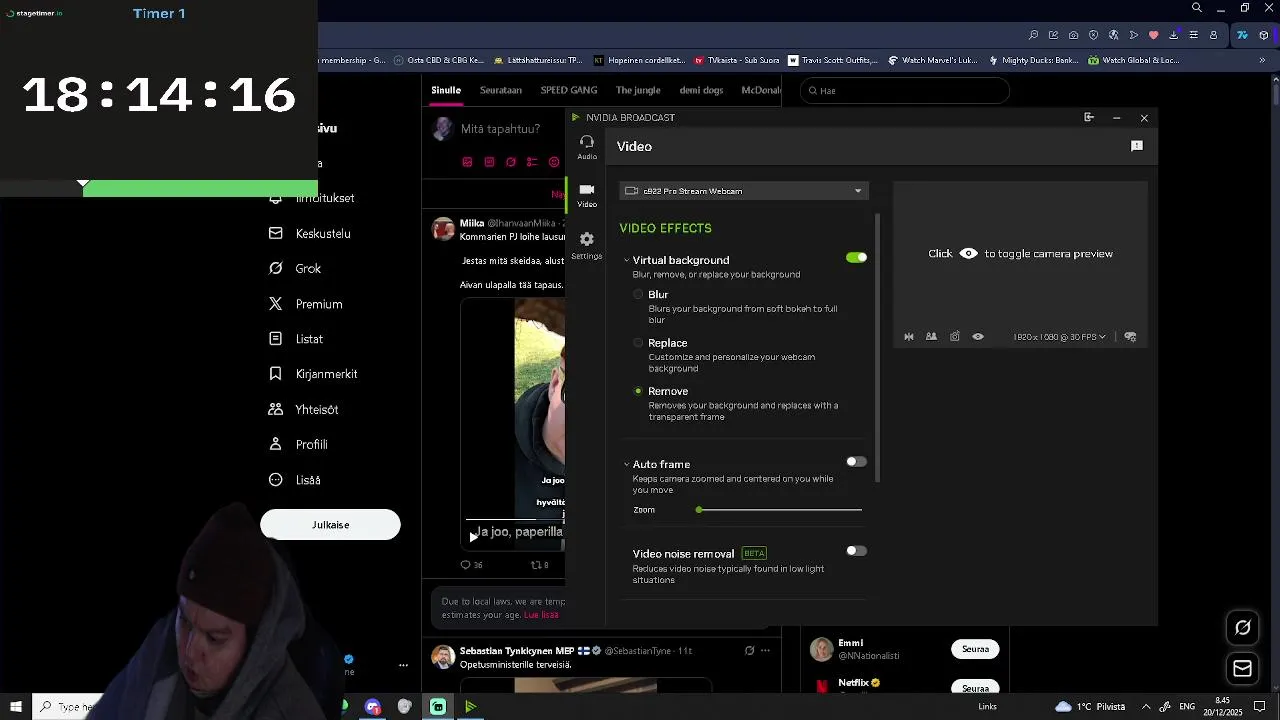1280x720 pixels.
Task: Click the X search field Hae
Action: pos(904,91)
